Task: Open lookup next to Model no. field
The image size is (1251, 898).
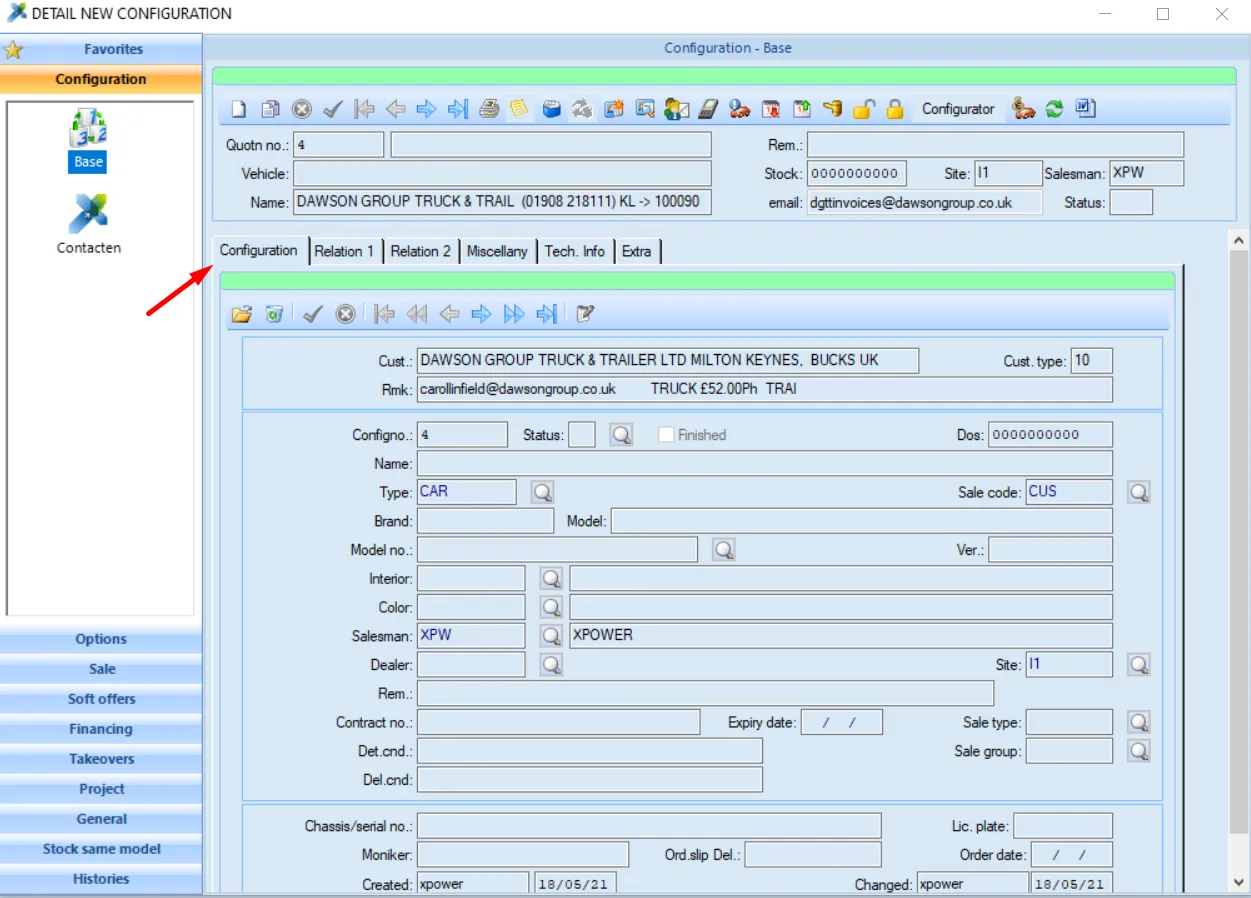Action: [x=724, y=550]
